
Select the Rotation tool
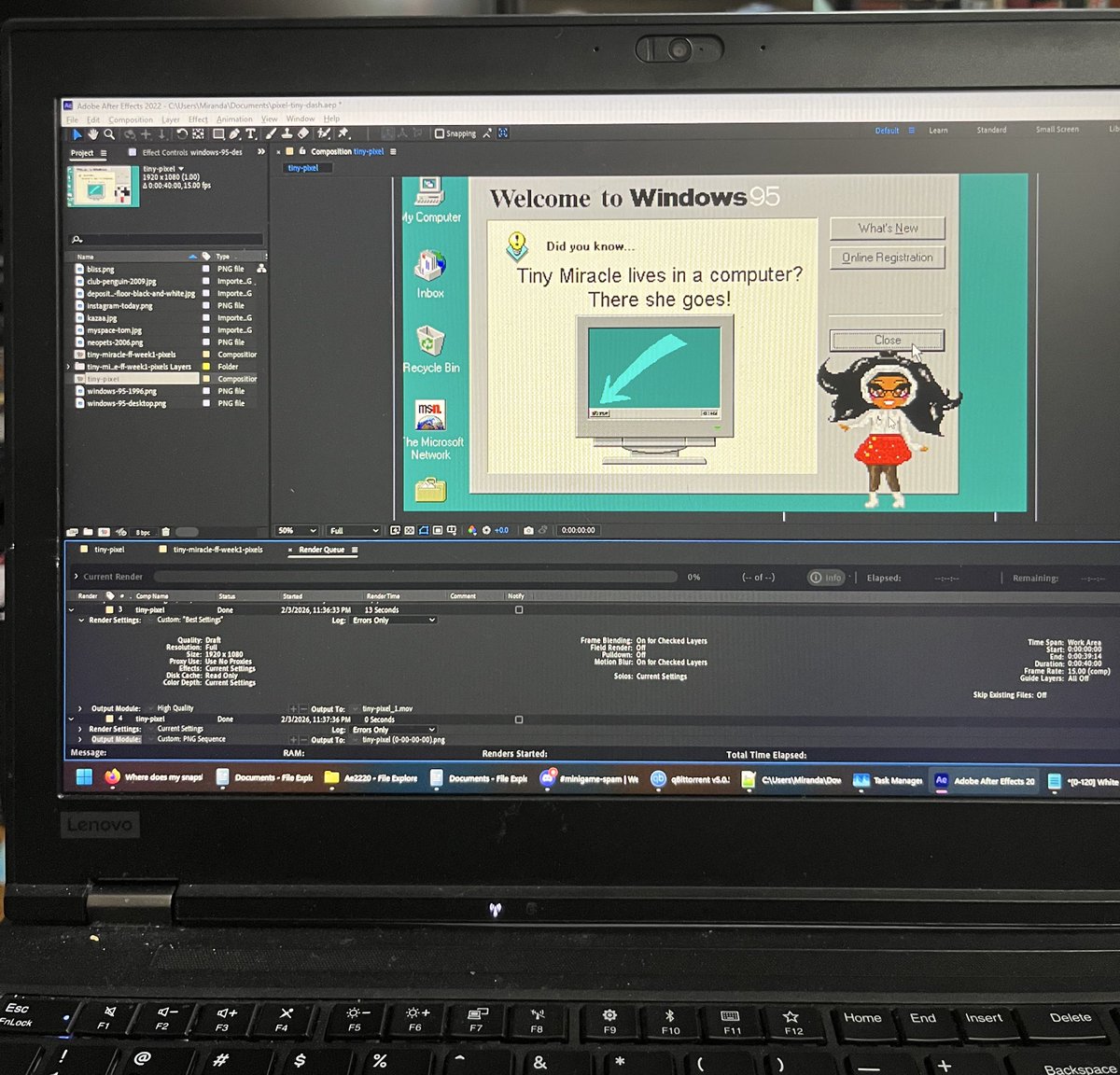[182, 134]
